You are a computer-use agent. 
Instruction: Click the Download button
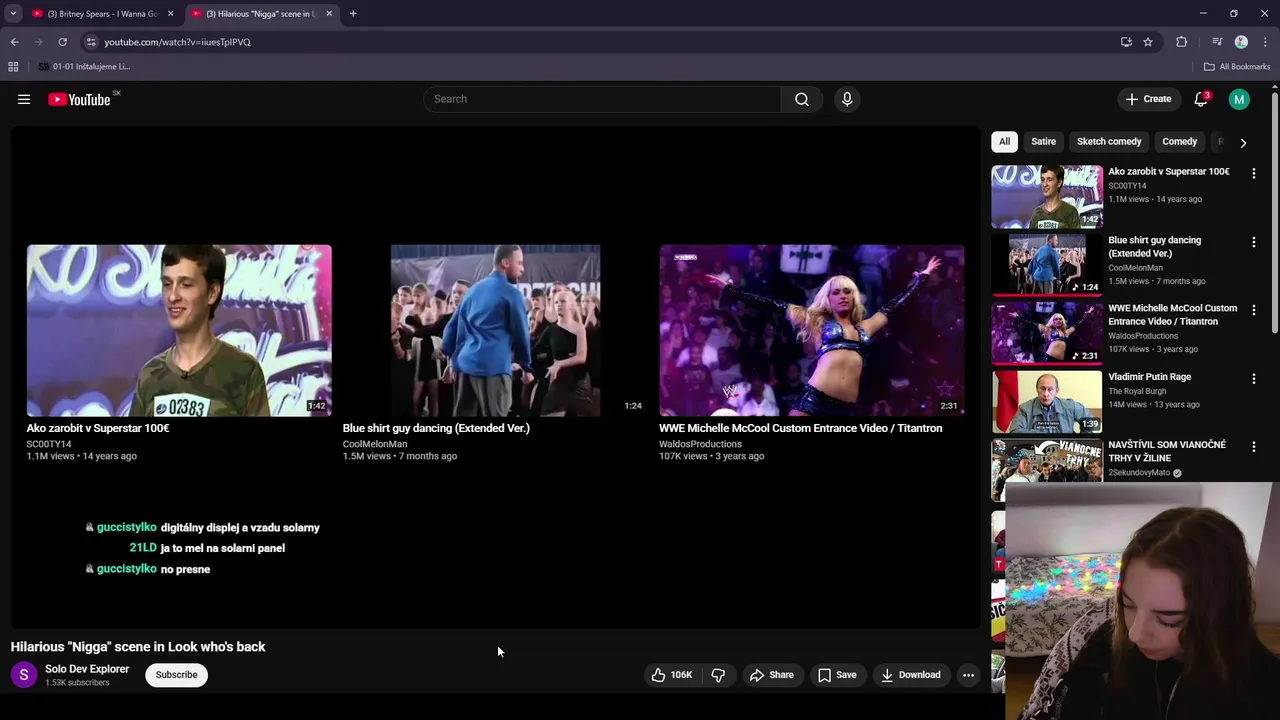(x=910, y=675)
